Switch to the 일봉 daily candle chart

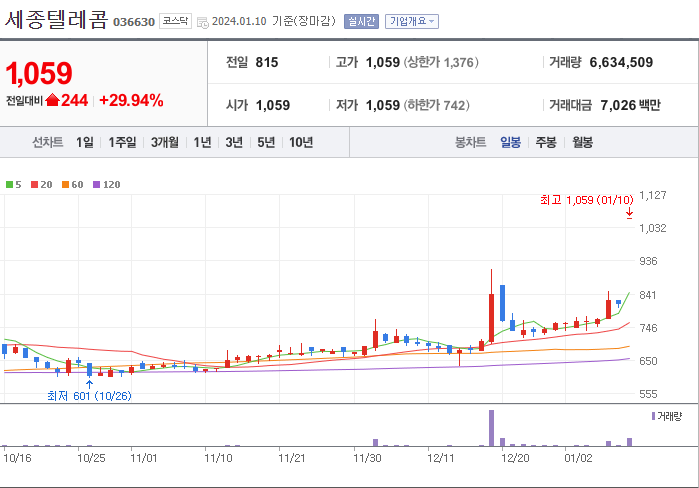coord(510,143)
